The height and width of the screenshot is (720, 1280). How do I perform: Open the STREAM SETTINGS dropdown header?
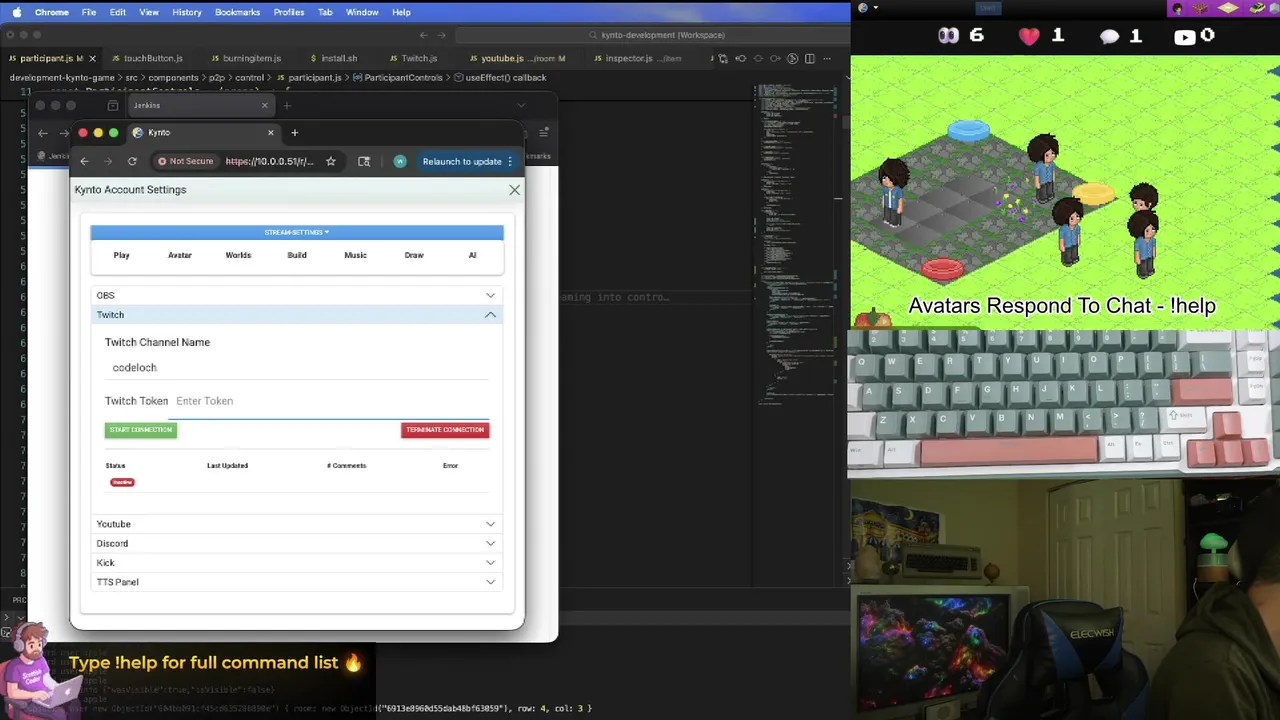(x=297, y=232)
